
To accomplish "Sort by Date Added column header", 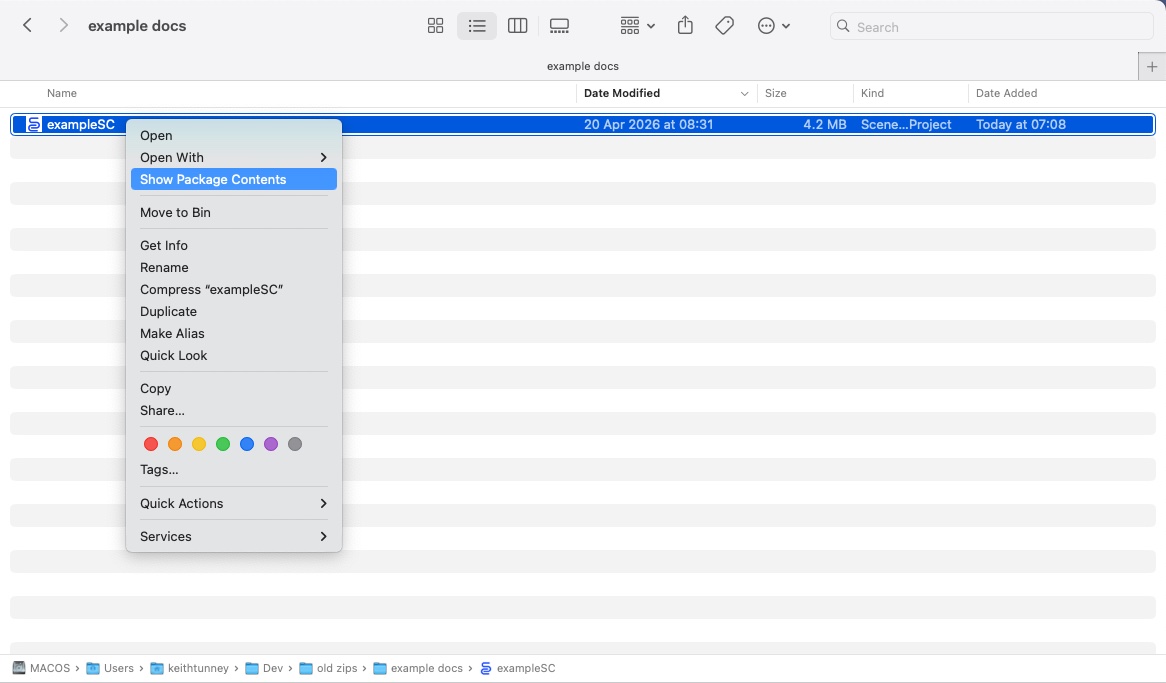I will 1006,93.
